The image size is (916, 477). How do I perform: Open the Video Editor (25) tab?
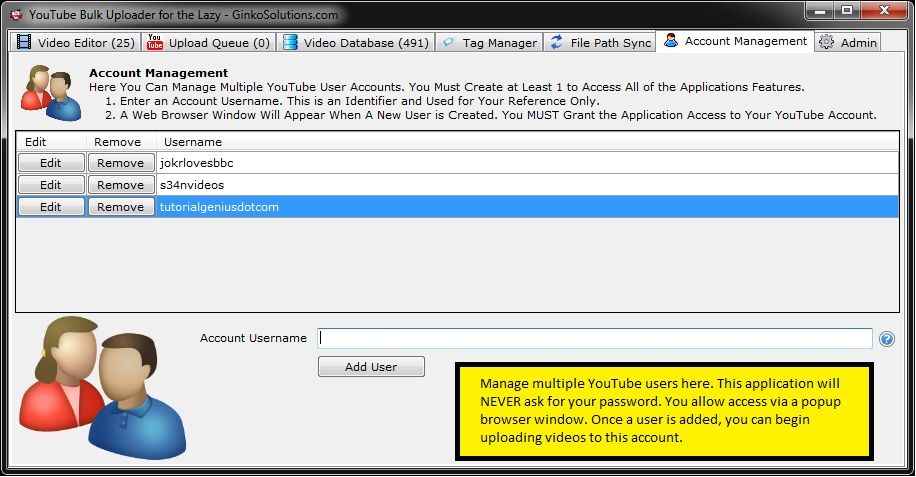point(75,43)
